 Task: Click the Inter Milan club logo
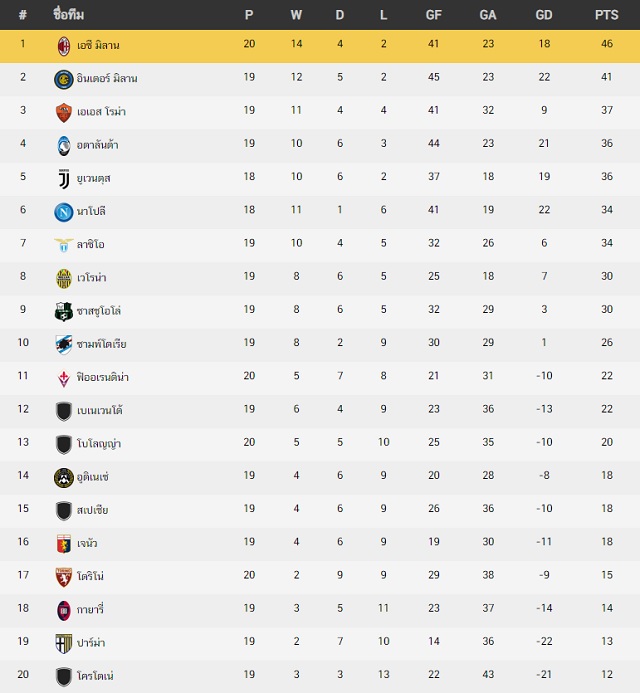tap(64, 79)
